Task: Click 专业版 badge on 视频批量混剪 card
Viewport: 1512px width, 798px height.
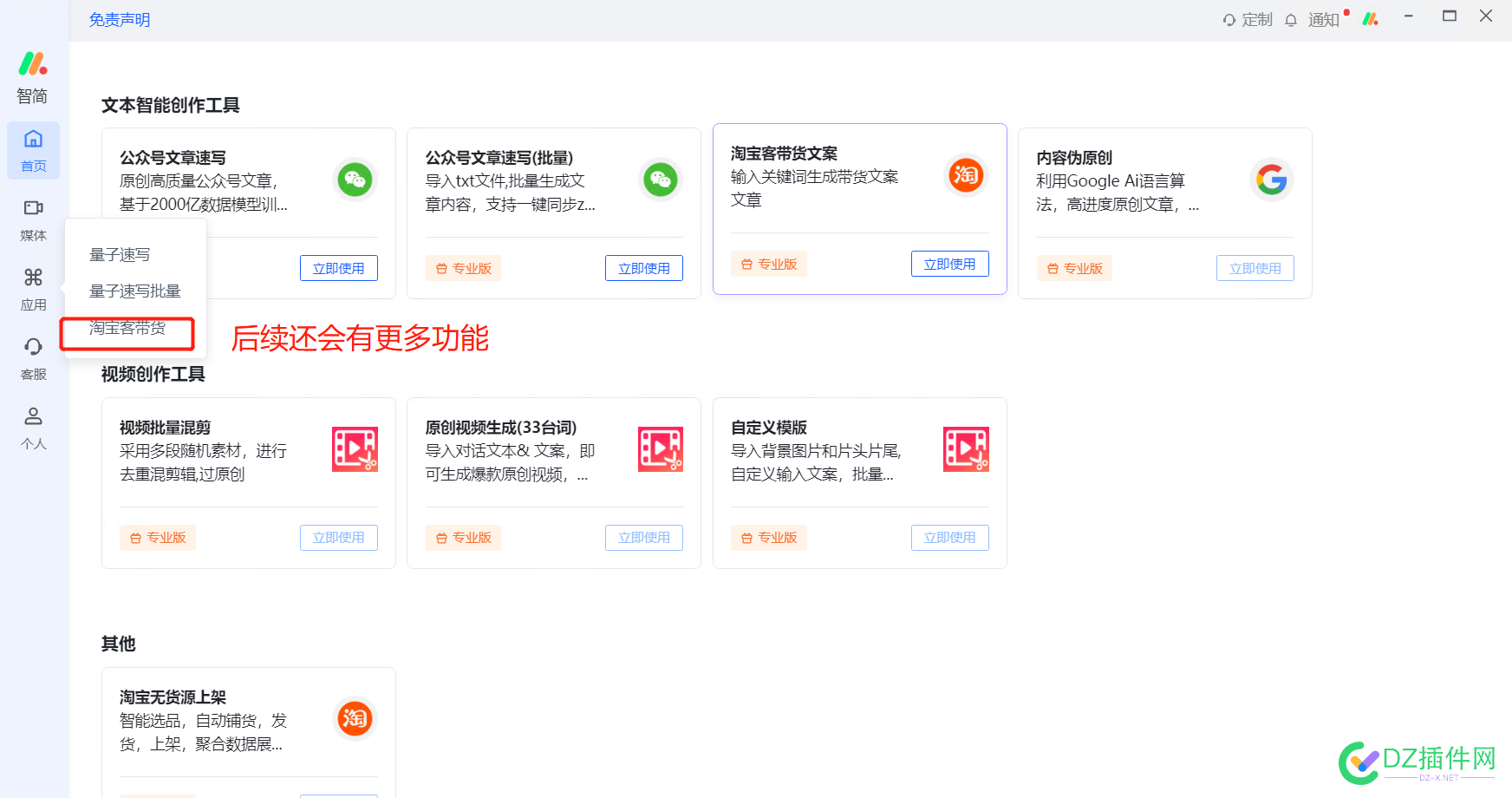Action: (158, 538)
